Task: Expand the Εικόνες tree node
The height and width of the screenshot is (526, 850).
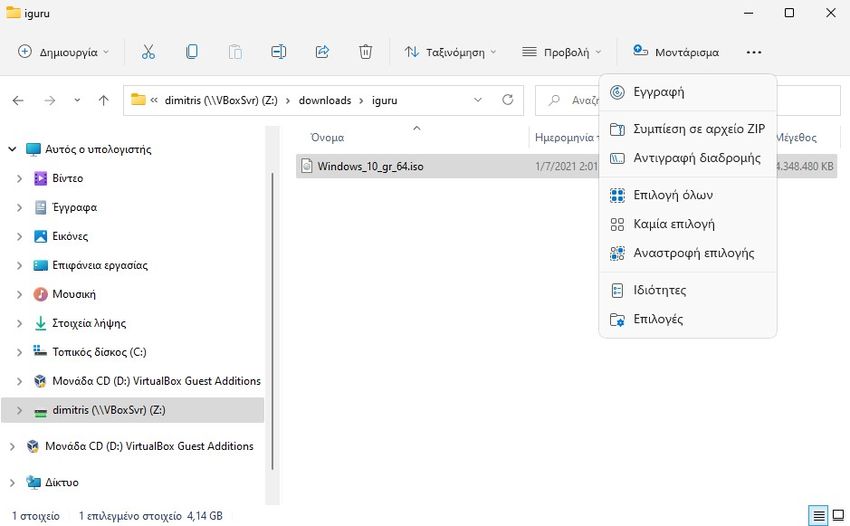Action: point(20,236)
